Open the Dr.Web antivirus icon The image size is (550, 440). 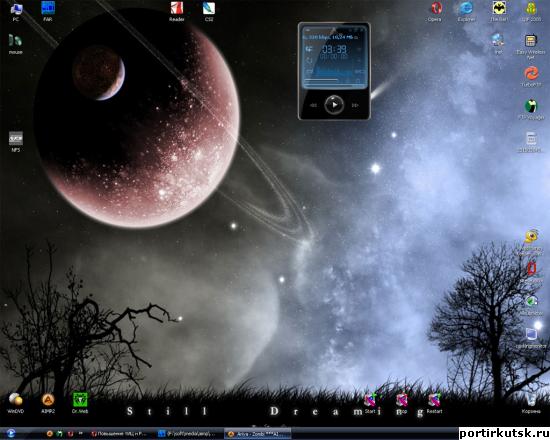[80, 403]
